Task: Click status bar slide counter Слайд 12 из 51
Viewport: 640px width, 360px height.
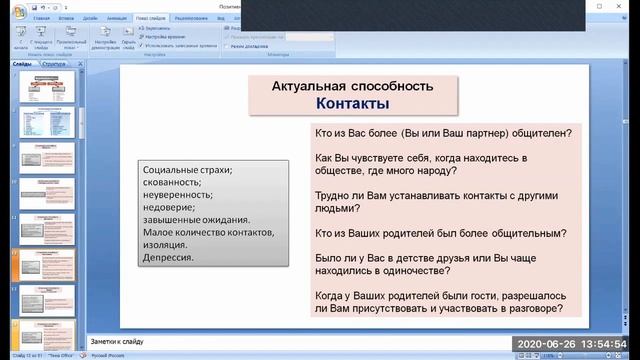Action: point(27,356)
